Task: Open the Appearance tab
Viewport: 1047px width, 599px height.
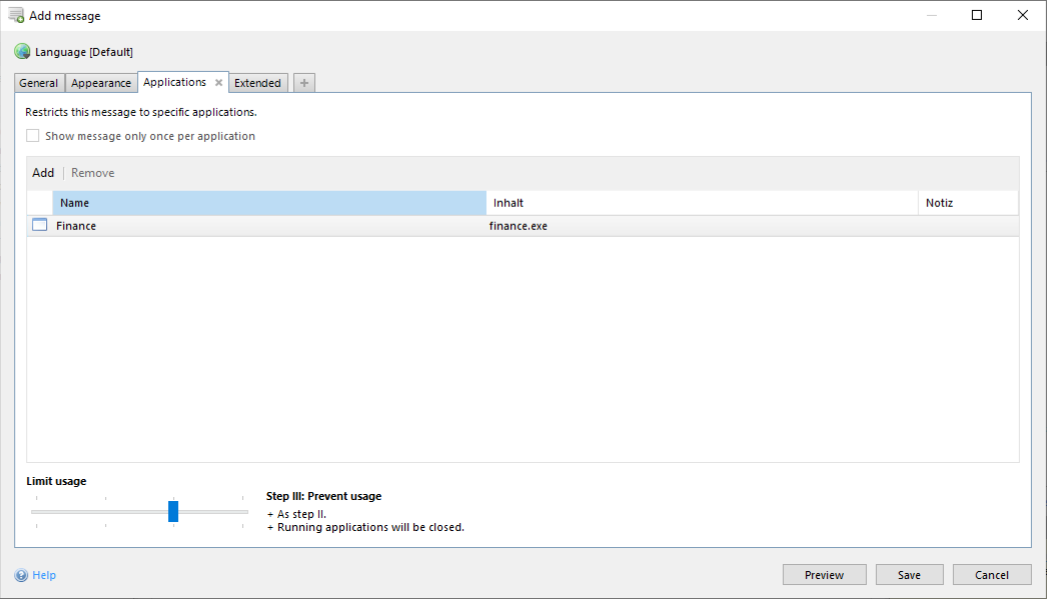Action: pyautogui.click(x=100, y=82)
